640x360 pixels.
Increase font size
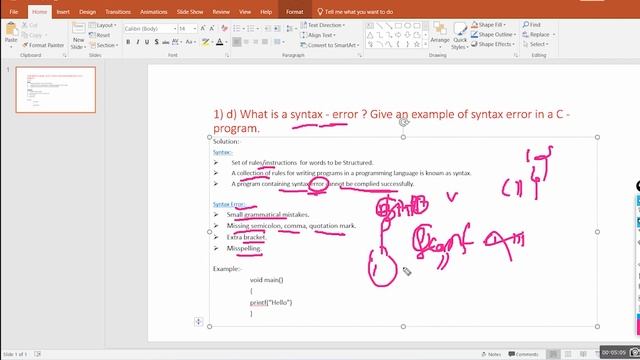(x=203, y=29)
